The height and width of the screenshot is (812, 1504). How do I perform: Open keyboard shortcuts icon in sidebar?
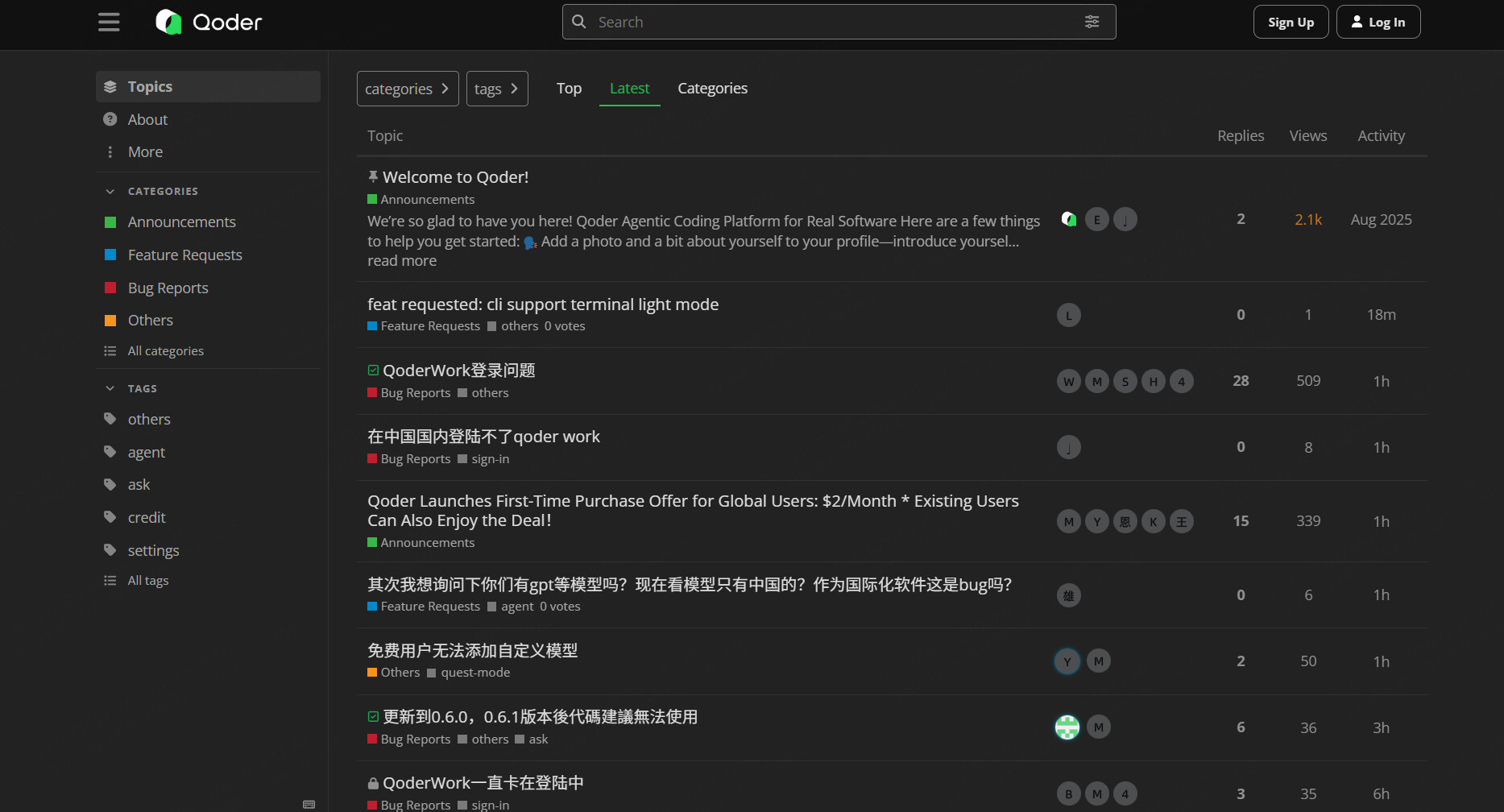coord(309,804)
